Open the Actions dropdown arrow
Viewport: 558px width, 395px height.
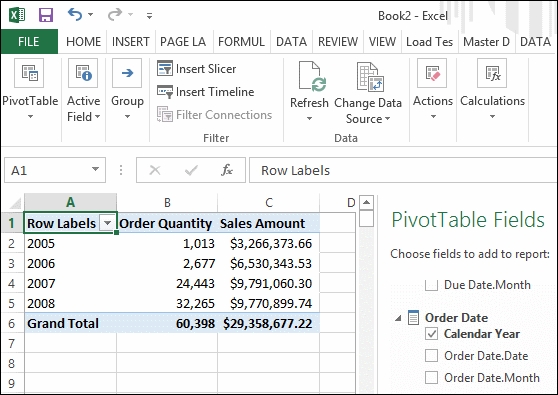(433, 117)
